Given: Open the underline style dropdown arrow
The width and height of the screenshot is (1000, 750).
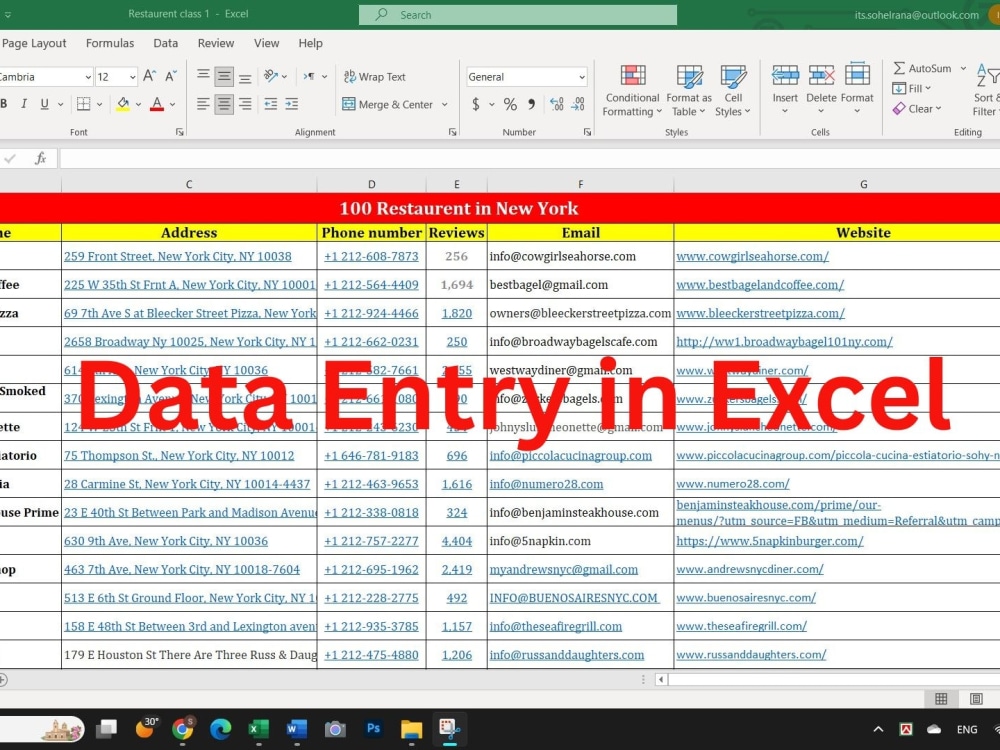Looking at the screenshot, I should (61, 104).
